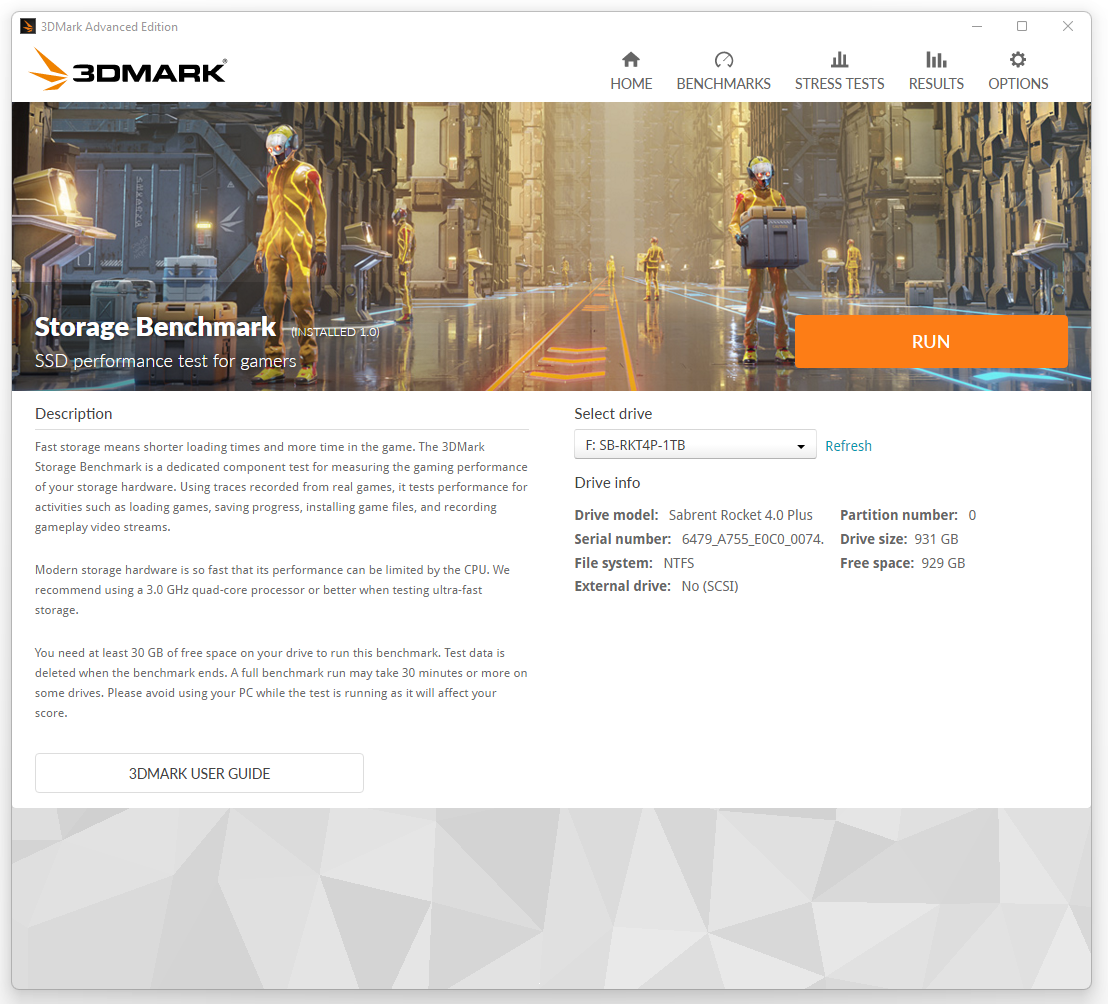The image size is (1108, 1004).
Task: Click file system value 'NTFS'
Action: pos(678,563)
